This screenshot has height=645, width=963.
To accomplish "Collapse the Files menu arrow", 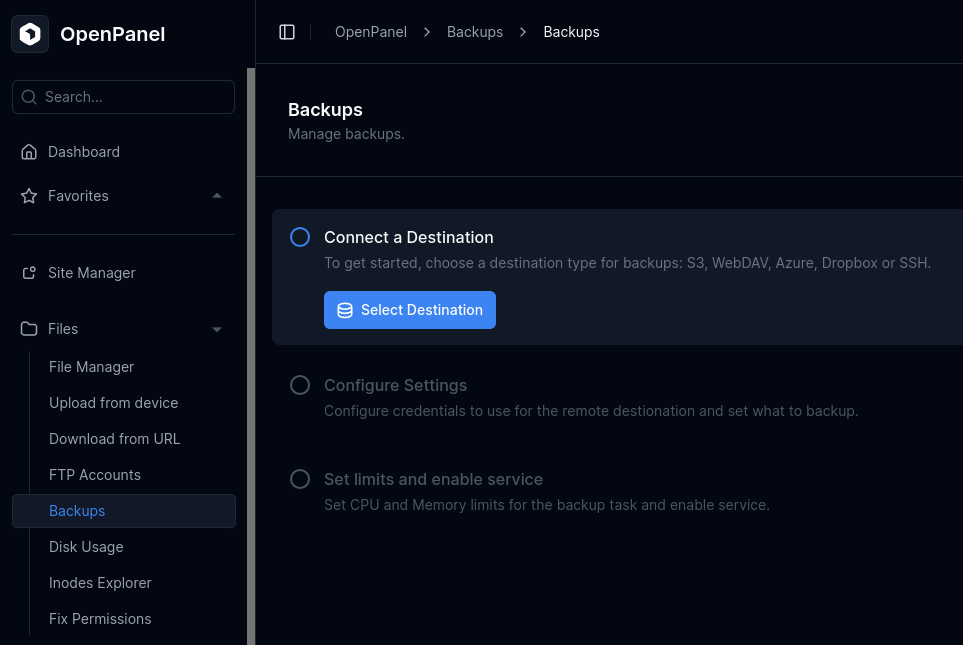I will [x=217, y=329].
